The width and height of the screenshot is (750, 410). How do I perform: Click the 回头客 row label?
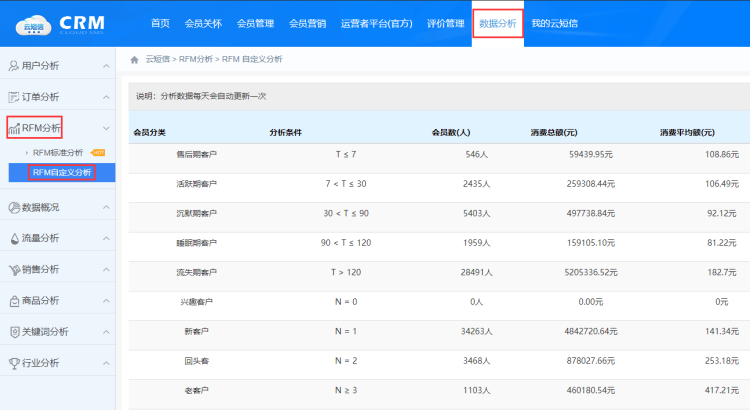[x=197, y=361]
